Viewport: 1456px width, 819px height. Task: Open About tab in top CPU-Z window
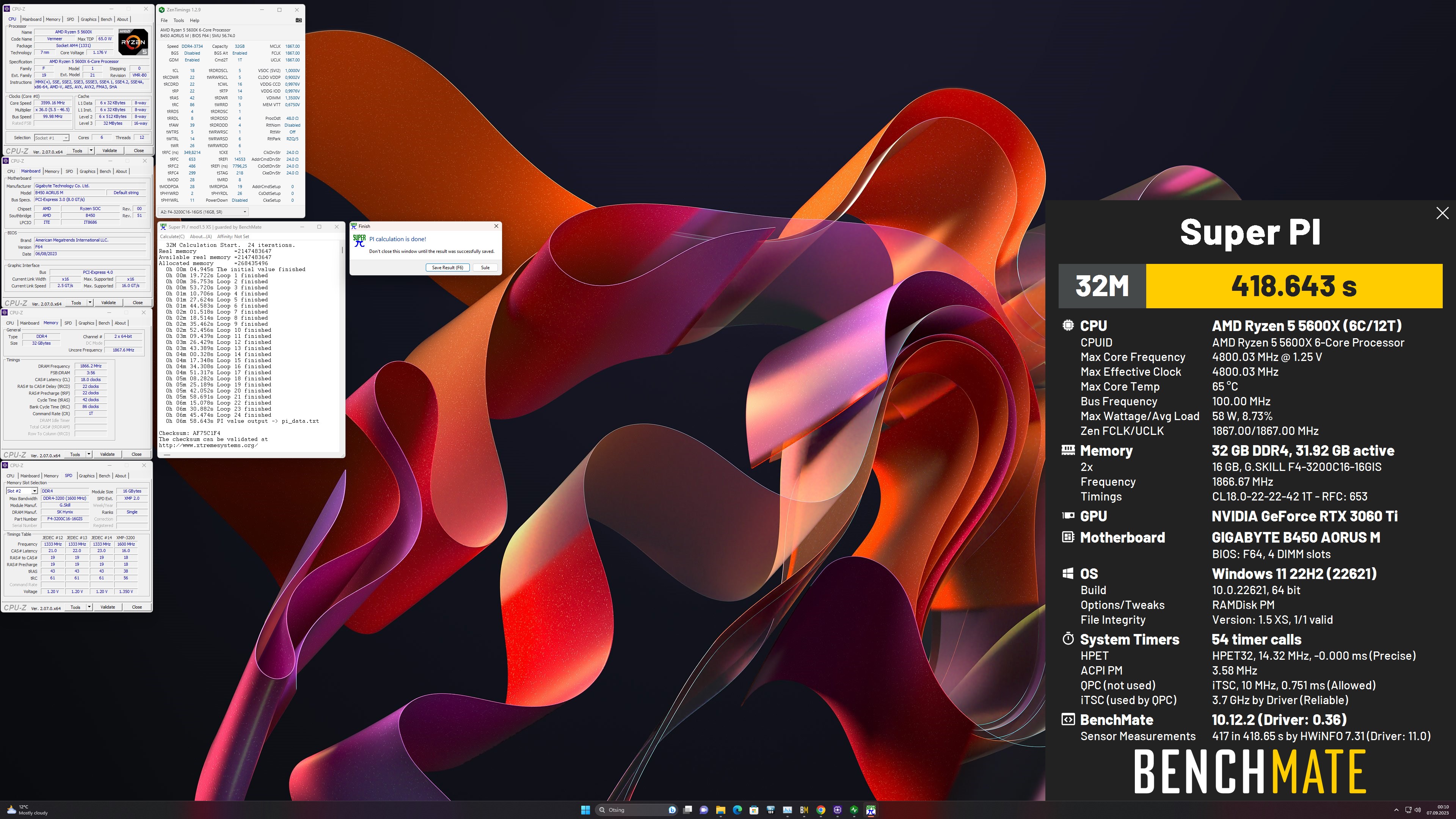tap(122, 19)
